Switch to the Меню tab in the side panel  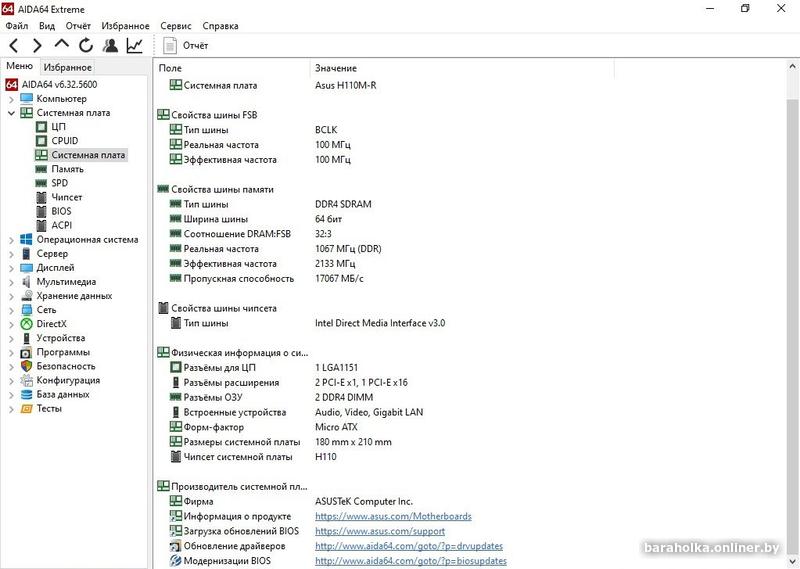pyautogui.click(x=19, y=66)
